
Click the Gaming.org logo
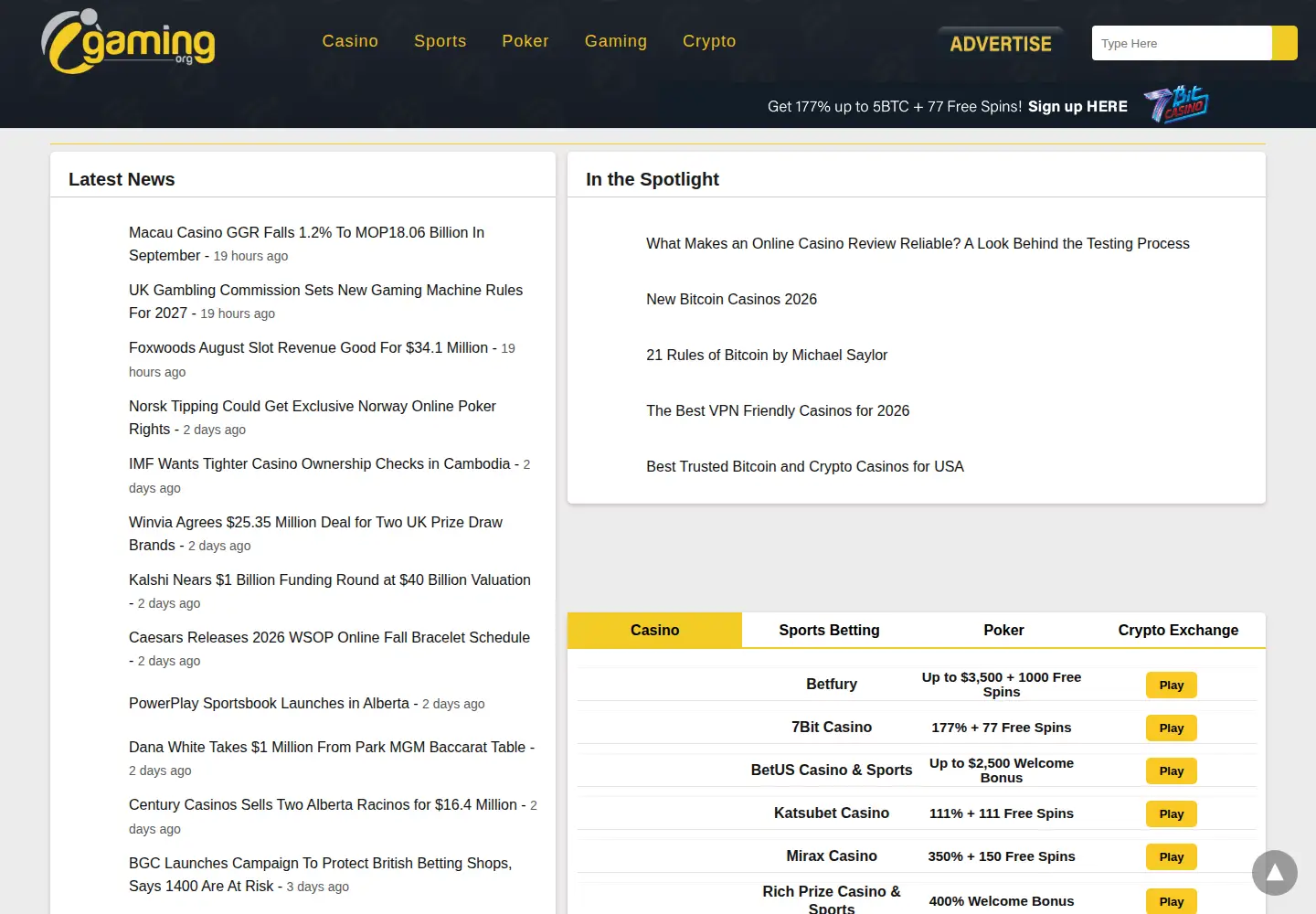tap(128, 42)
